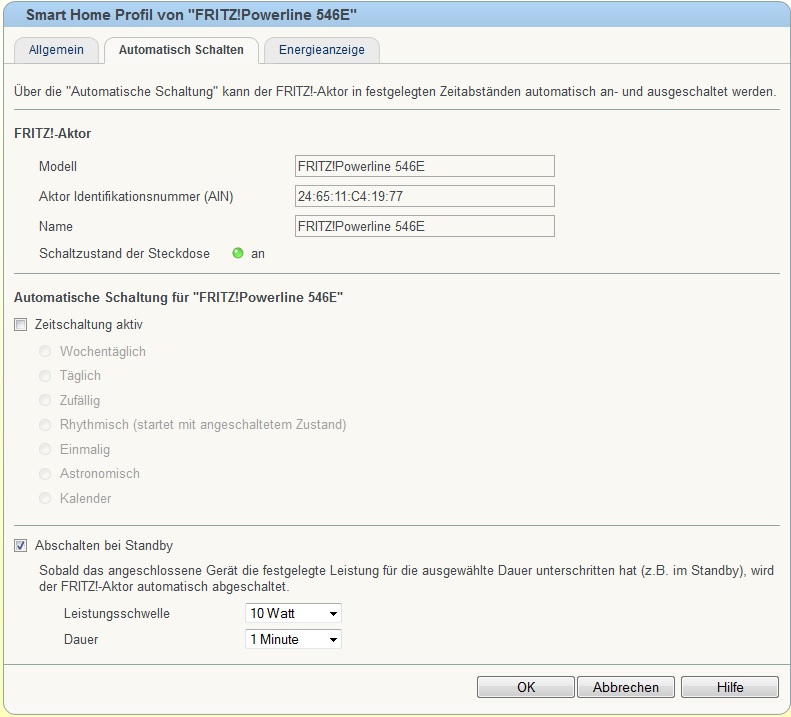The image size is (791, 717).
Task: Uncheck Abschalten bei Standby checkbox
Action: (x=21, y=546)
